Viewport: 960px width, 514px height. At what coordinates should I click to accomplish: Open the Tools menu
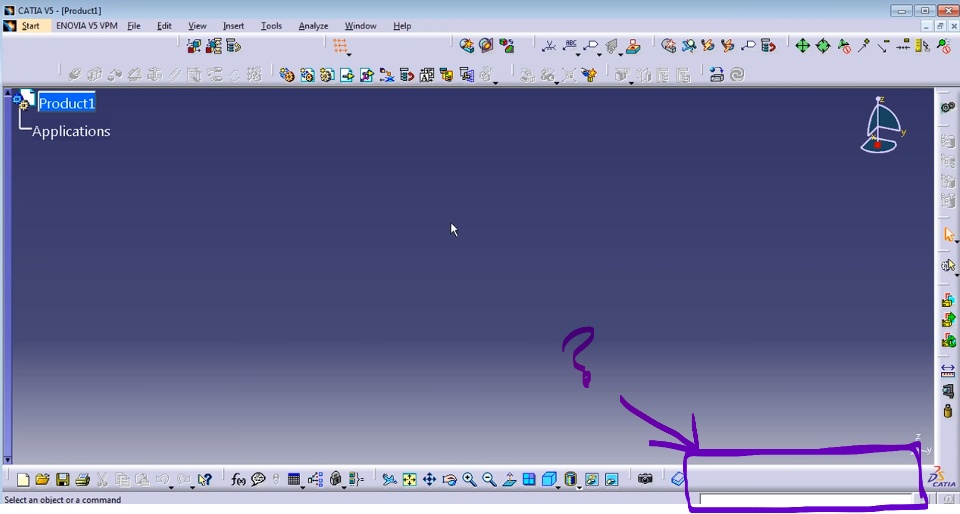pyautogui.click(x=271, y=26)
